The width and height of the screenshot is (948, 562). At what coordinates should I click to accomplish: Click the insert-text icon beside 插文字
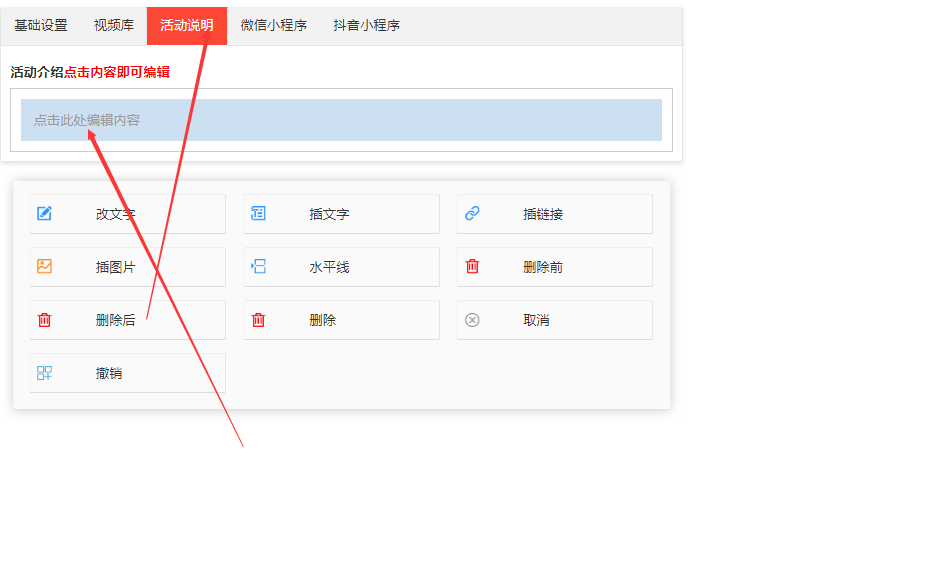258,213
